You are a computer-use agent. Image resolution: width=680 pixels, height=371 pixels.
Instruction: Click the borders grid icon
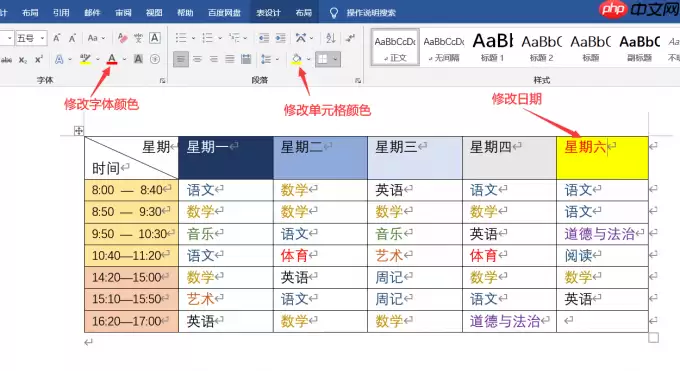click(x=323, y=59)
